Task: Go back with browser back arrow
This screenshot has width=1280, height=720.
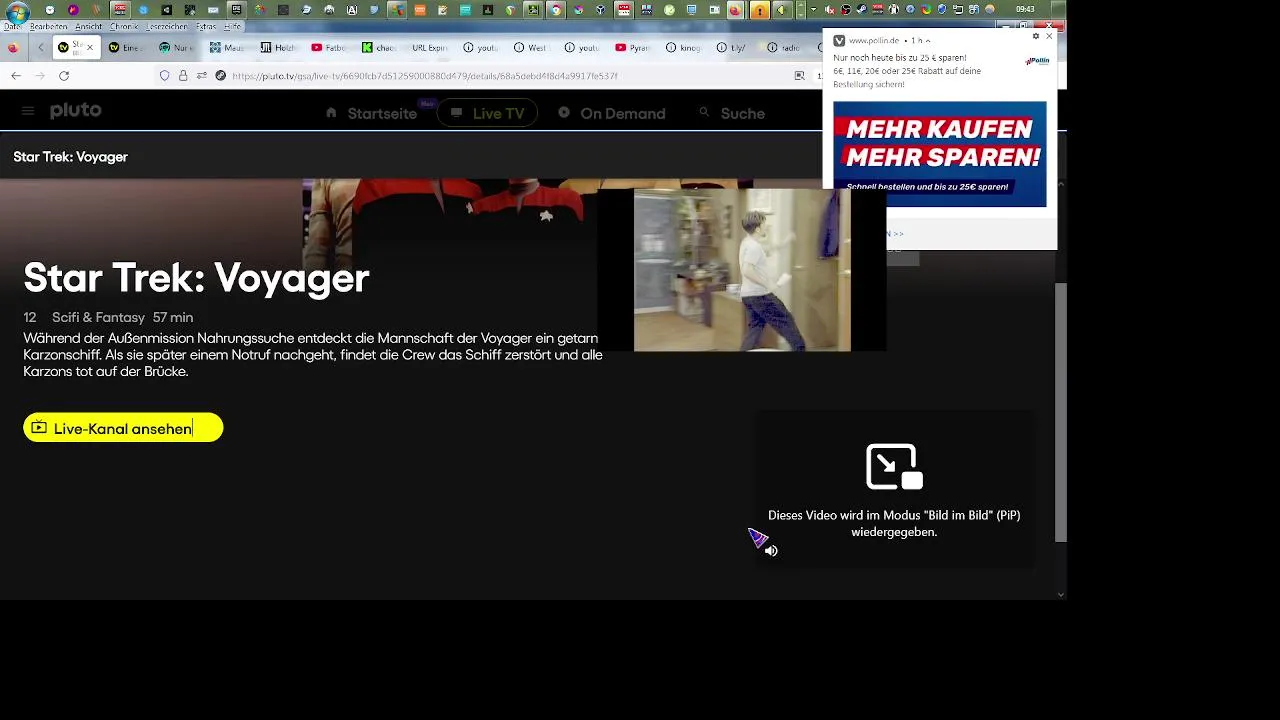Action: coord(16,76)
